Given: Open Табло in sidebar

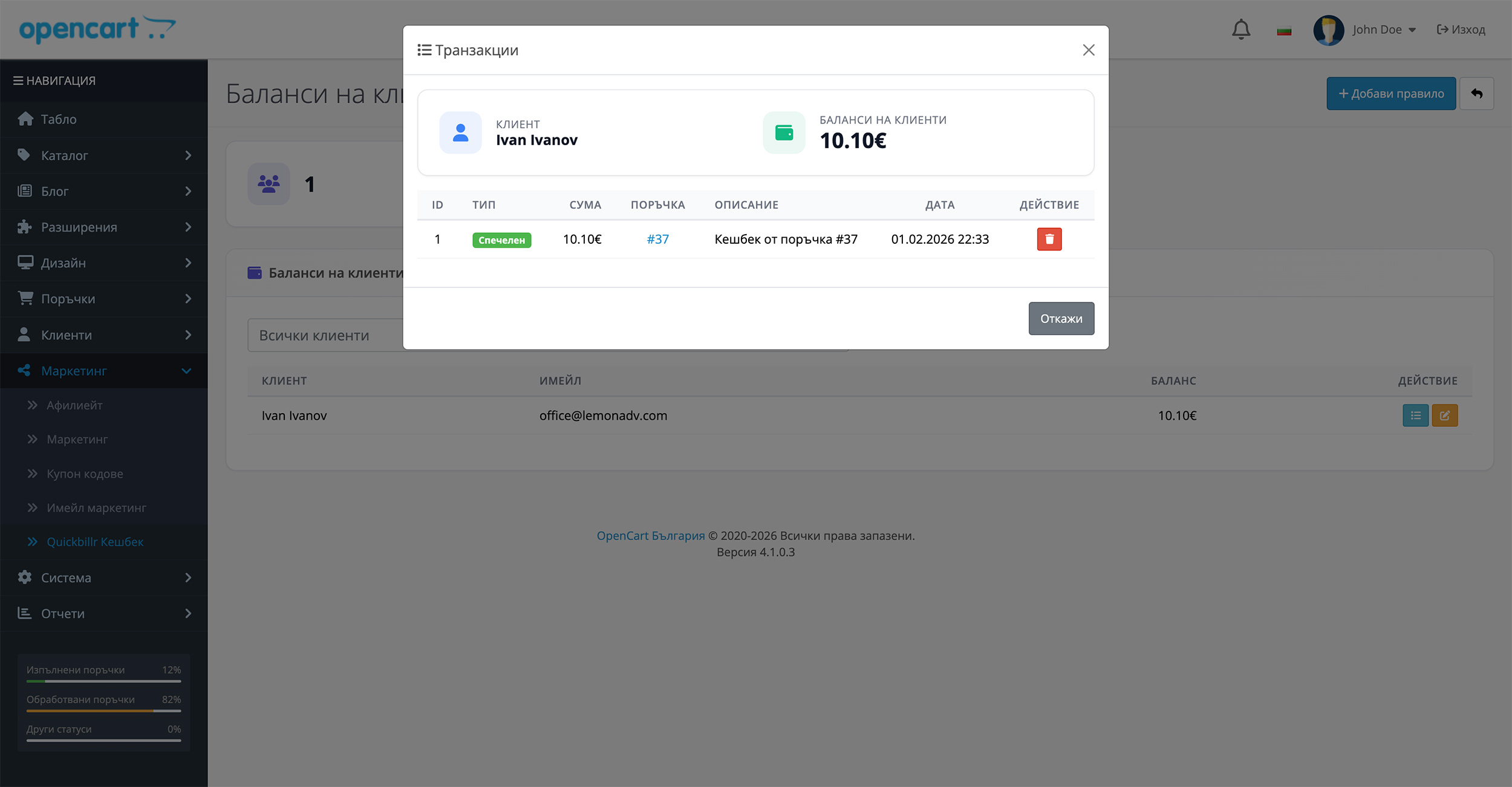Looking at the screenshot, I should (x=59, y=119).
